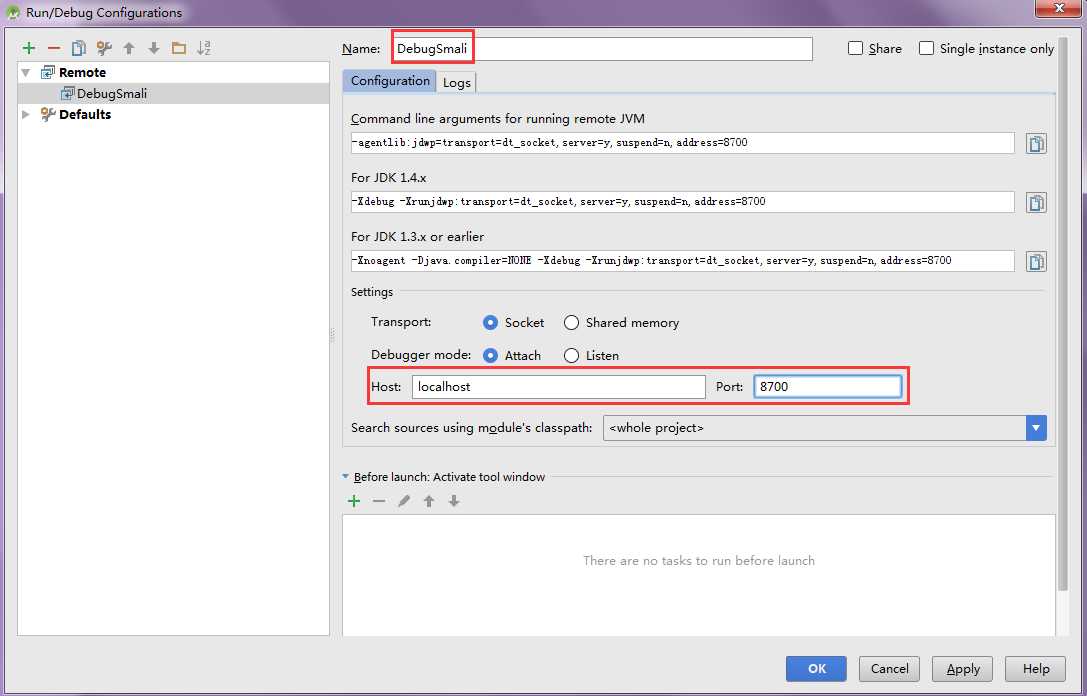
Task: Remove selected configuration with red minus
Action: click(x=54, y=48)
